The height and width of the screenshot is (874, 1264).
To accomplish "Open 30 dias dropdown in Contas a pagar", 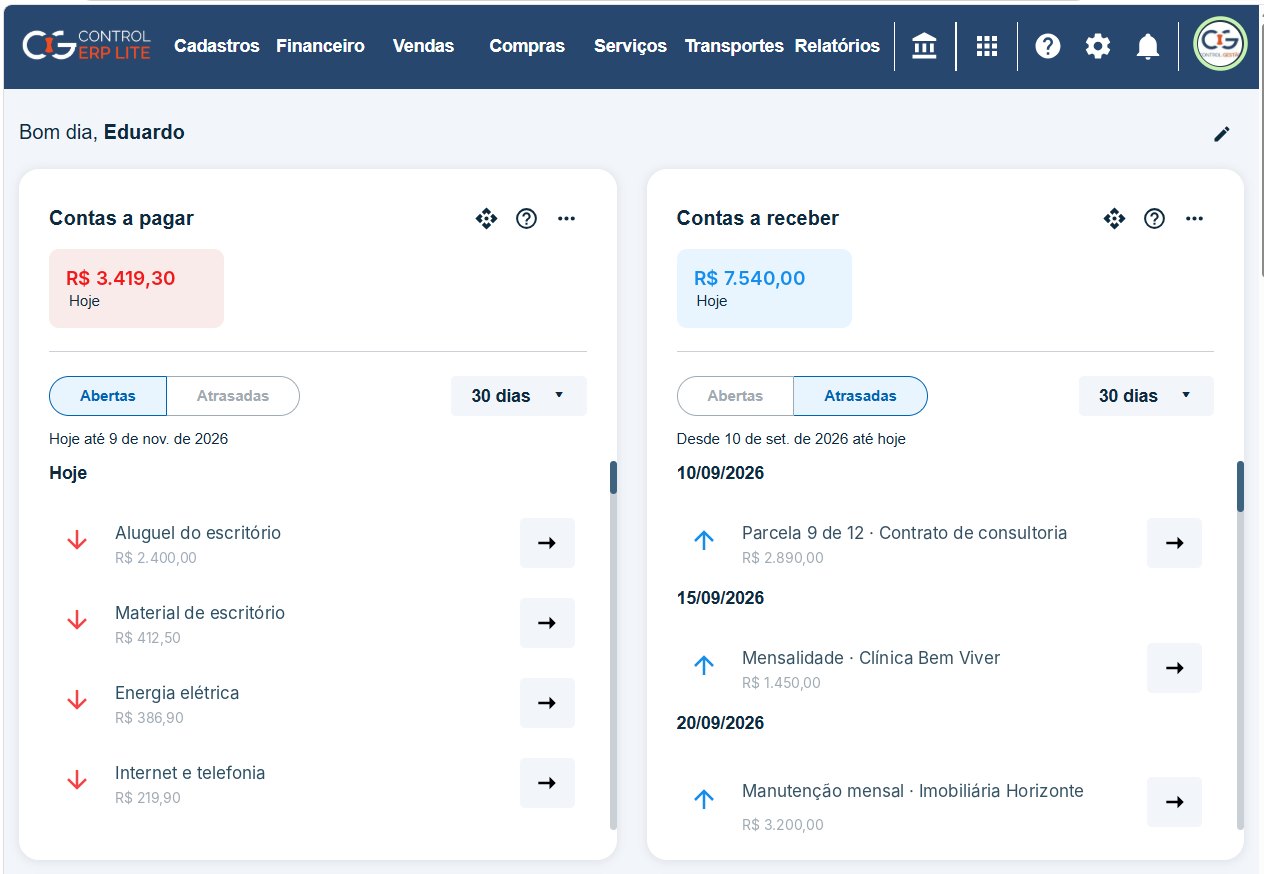I will (519, 396).
